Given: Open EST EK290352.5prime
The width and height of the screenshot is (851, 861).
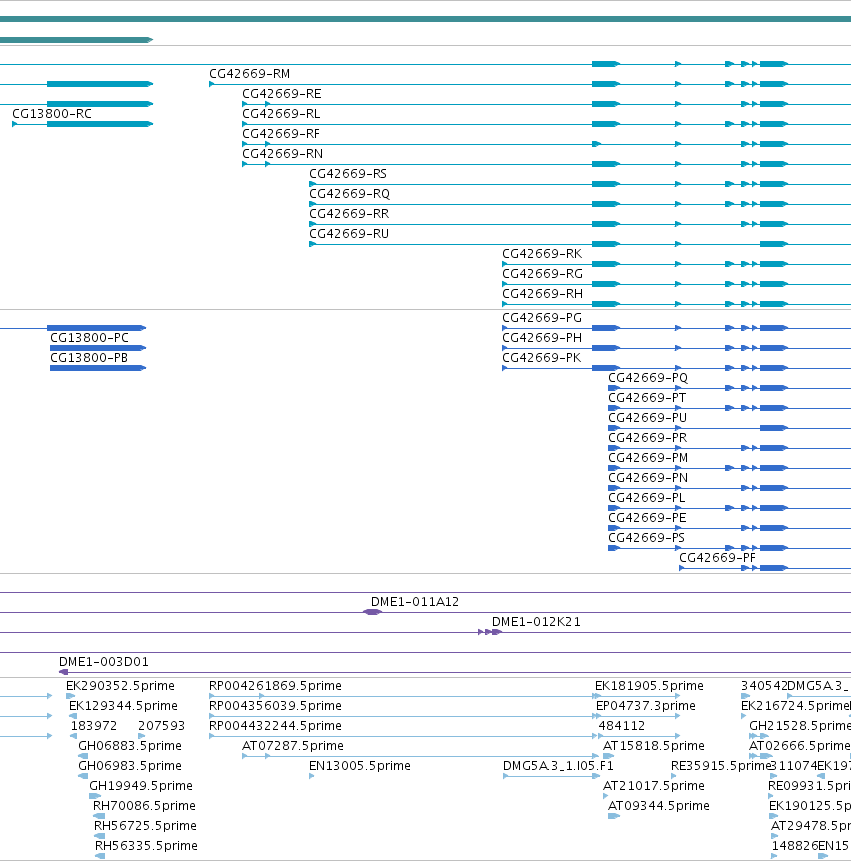Looking at the screenshot, I should [x=120, y=686].
